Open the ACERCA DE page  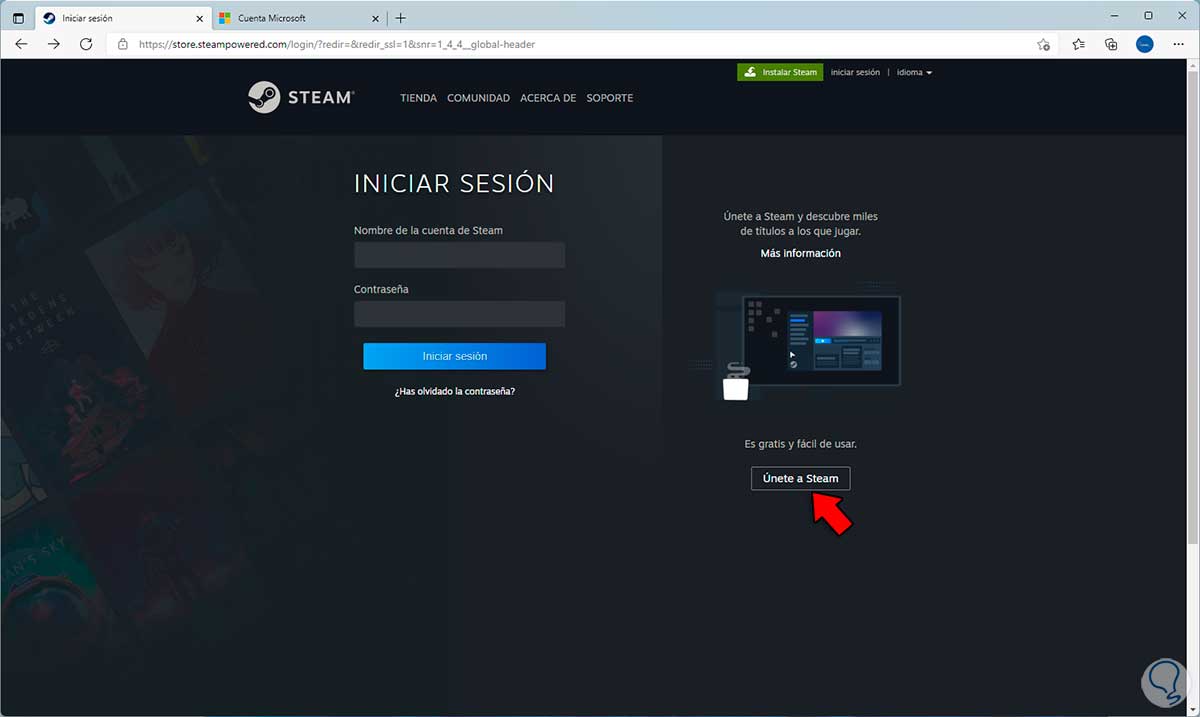(x=548, y=98)
